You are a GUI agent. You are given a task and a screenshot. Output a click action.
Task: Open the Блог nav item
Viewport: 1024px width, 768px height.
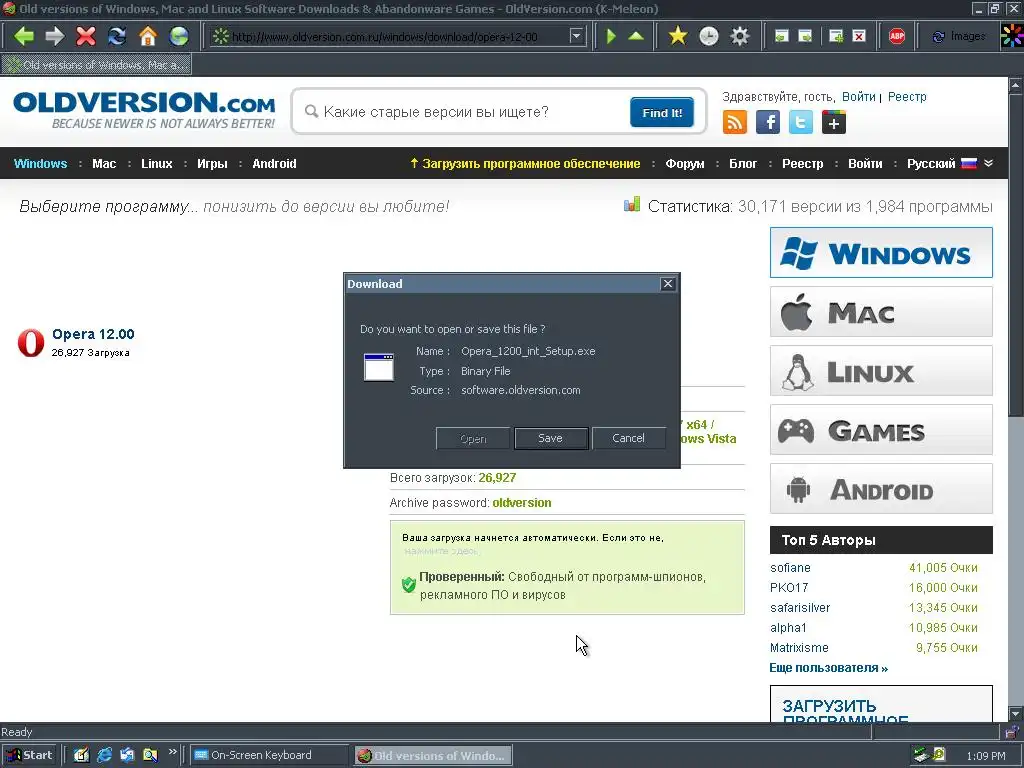point(743,163)
